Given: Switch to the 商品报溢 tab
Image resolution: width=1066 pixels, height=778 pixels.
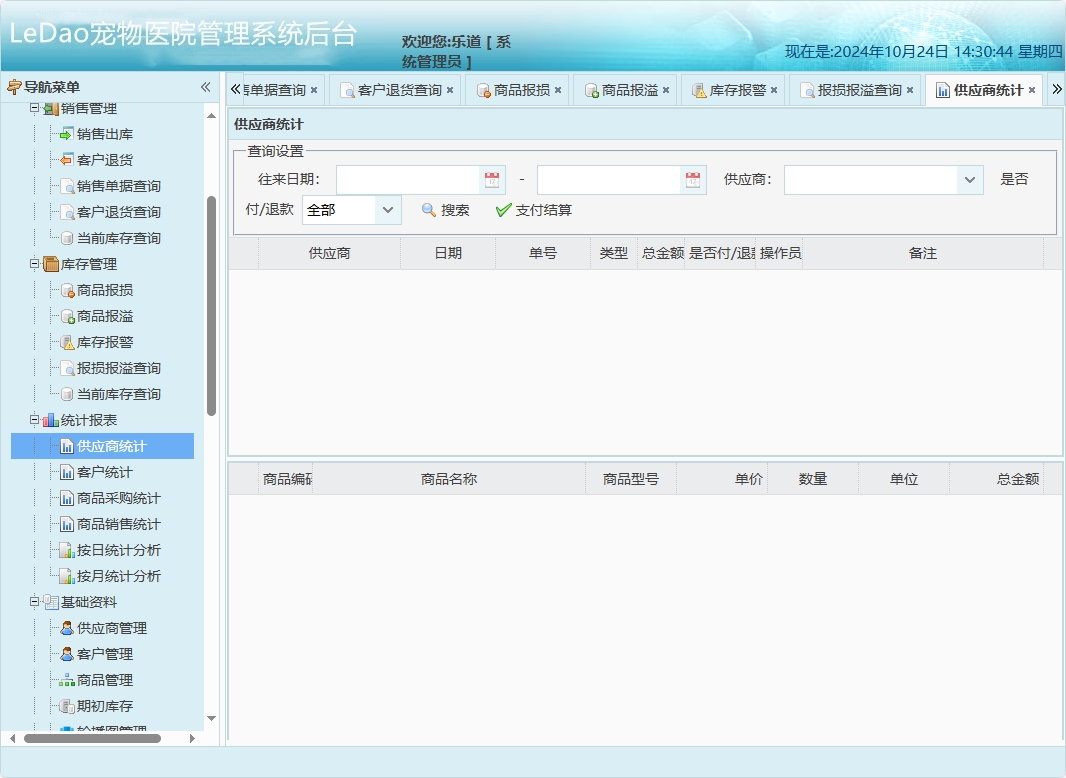Looking at the screenshot, I should (x=630, y=89).
